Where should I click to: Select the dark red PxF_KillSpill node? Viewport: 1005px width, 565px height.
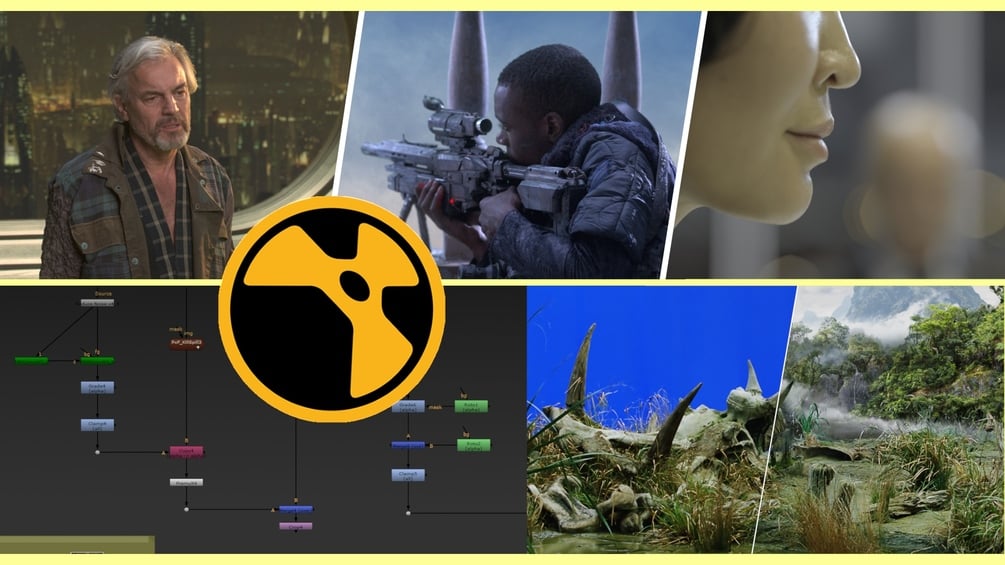[x=187, y=343]
